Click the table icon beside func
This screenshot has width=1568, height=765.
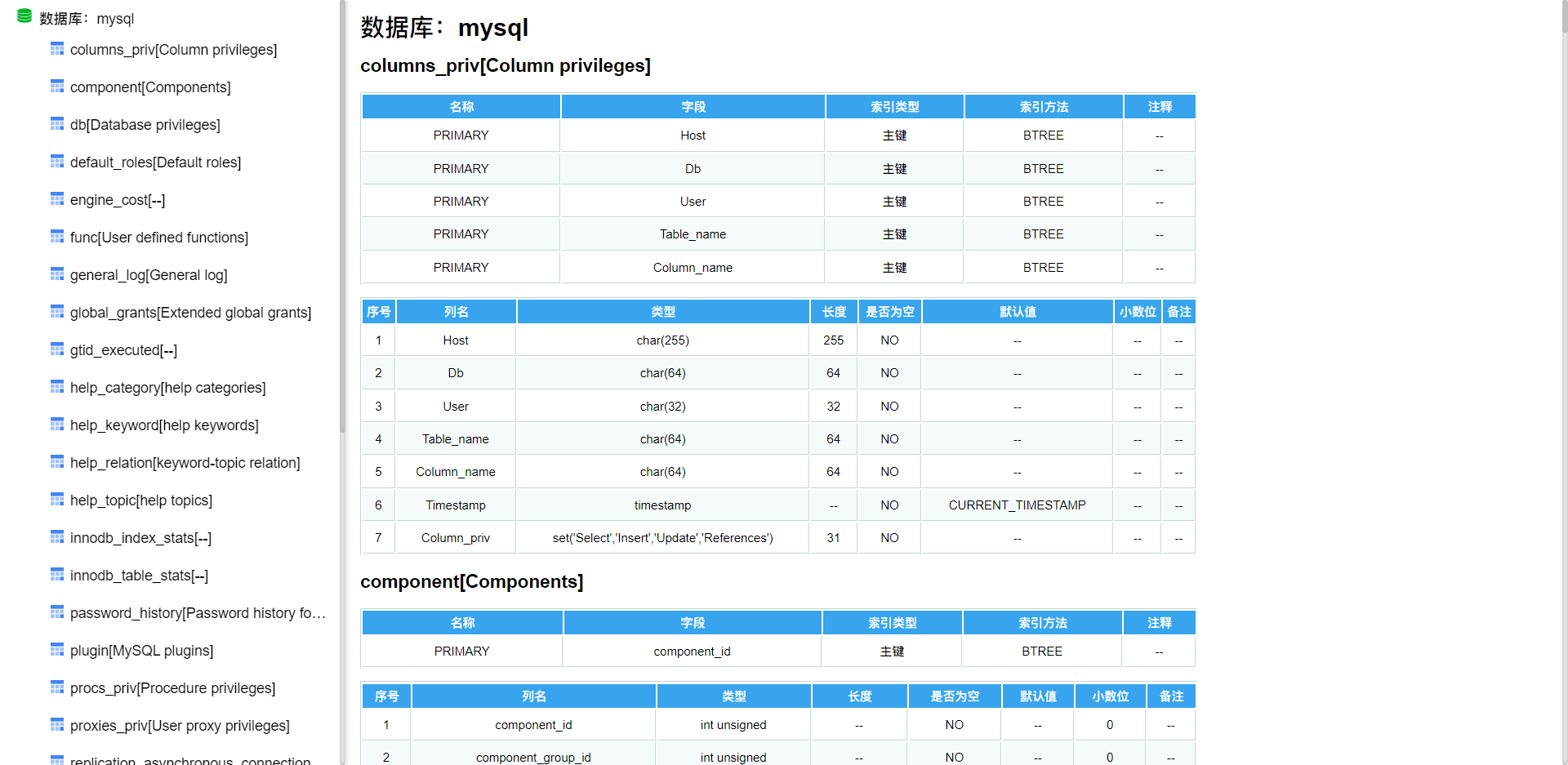(56, 236)
